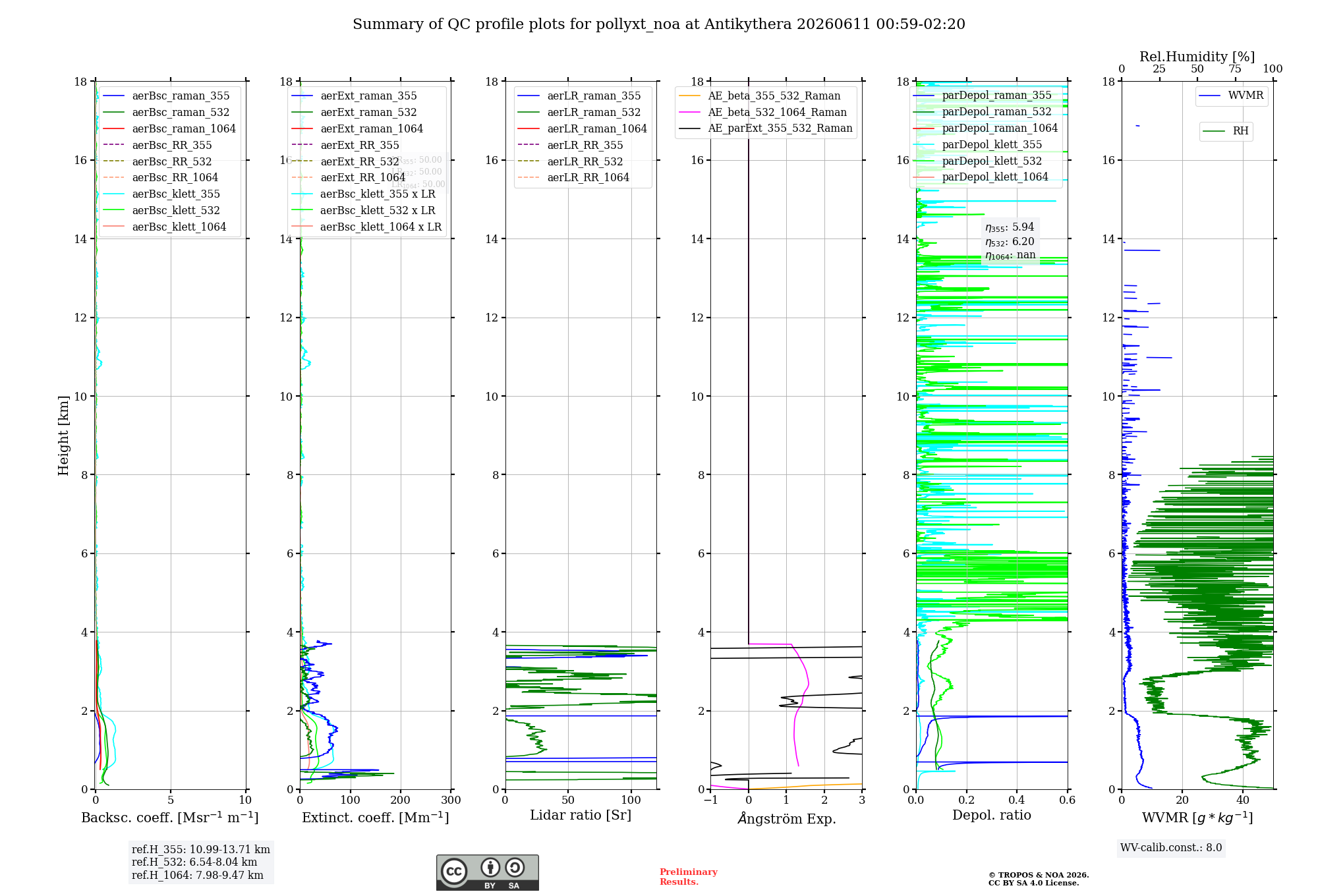Click the η532: 6.20 annotation
The height and width of the screenshot is (896, 1318).
[x=1010, y=242]
